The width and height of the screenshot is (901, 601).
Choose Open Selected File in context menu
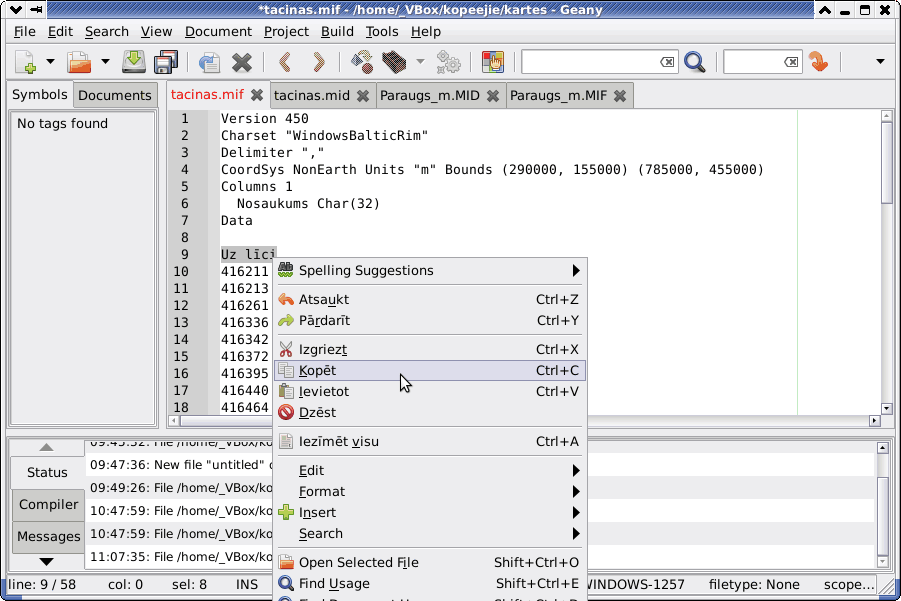pyautogui.click(x=430, y=563)
